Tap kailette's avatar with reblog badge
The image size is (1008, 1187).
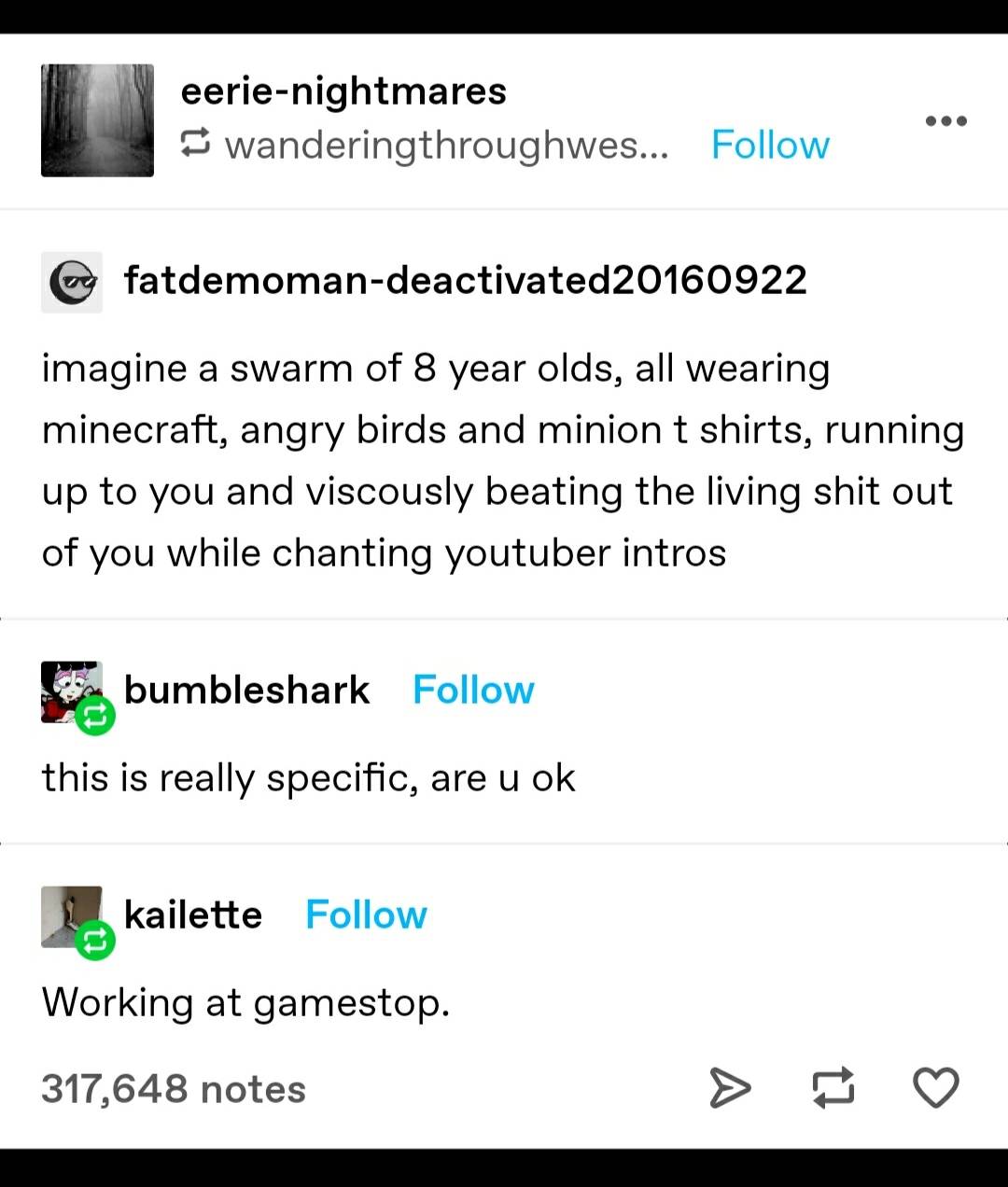(75, 920)
